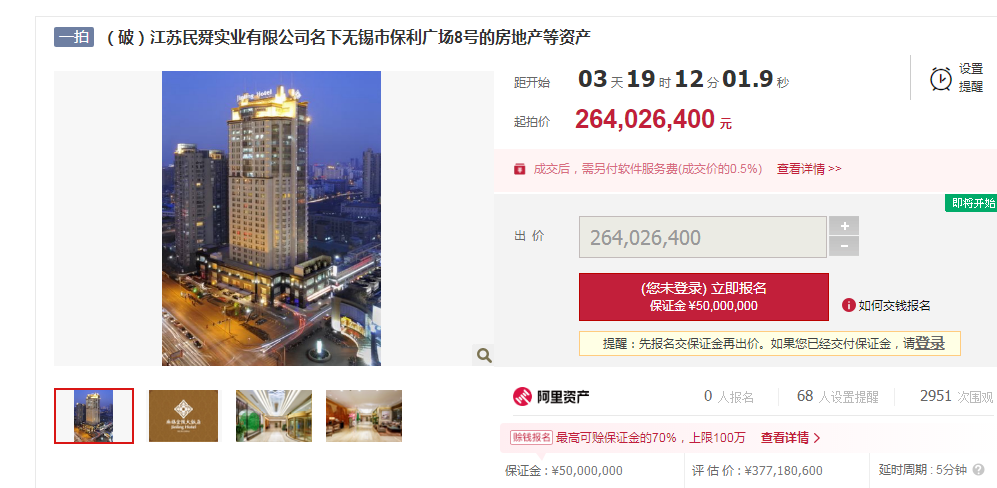Click the red 立即报名 button
This screenshot has width=997, height=488.
pyautogui.click(x=704, y=297)
